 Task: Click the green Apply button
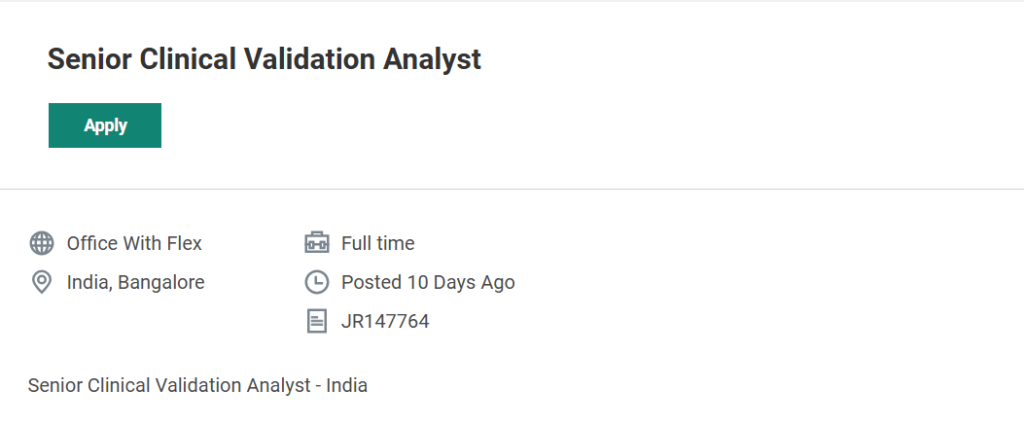[x=105, y=125]
